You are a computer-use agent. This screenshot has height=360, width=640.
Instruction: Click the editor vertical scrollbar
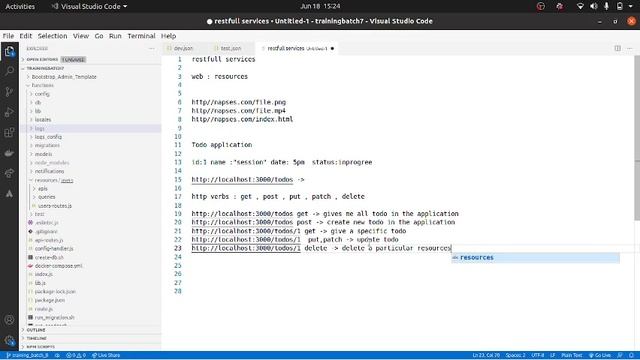coord(637,139)
